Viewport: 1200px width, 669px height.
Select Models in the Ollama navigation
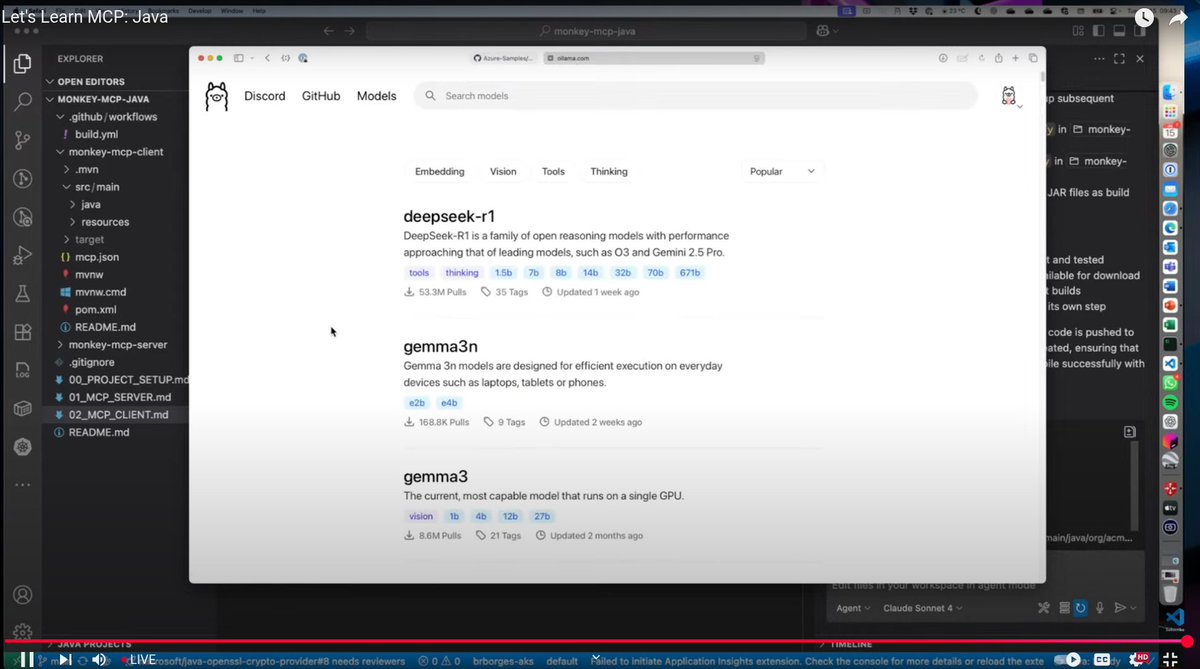coord(376,95)
